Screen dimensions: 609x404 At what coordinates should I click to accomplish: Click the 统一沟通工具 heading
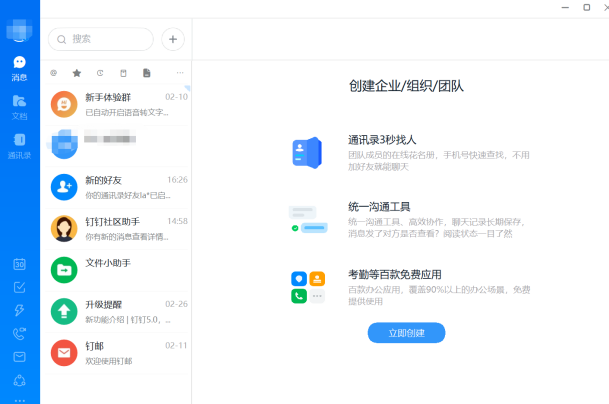[x=379, y=207]
